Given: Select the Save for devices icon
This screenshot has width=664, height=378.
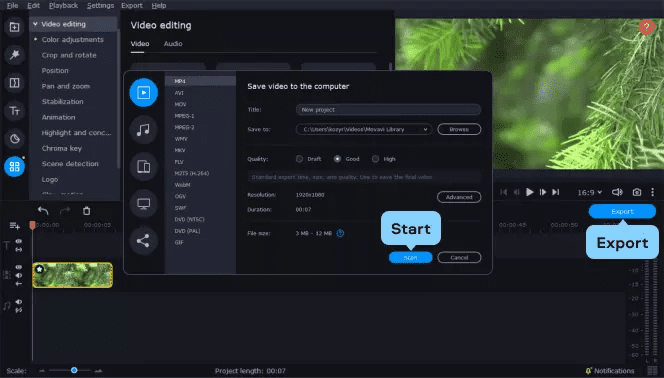Looking at the screenshot, I should tap(144, 167).
